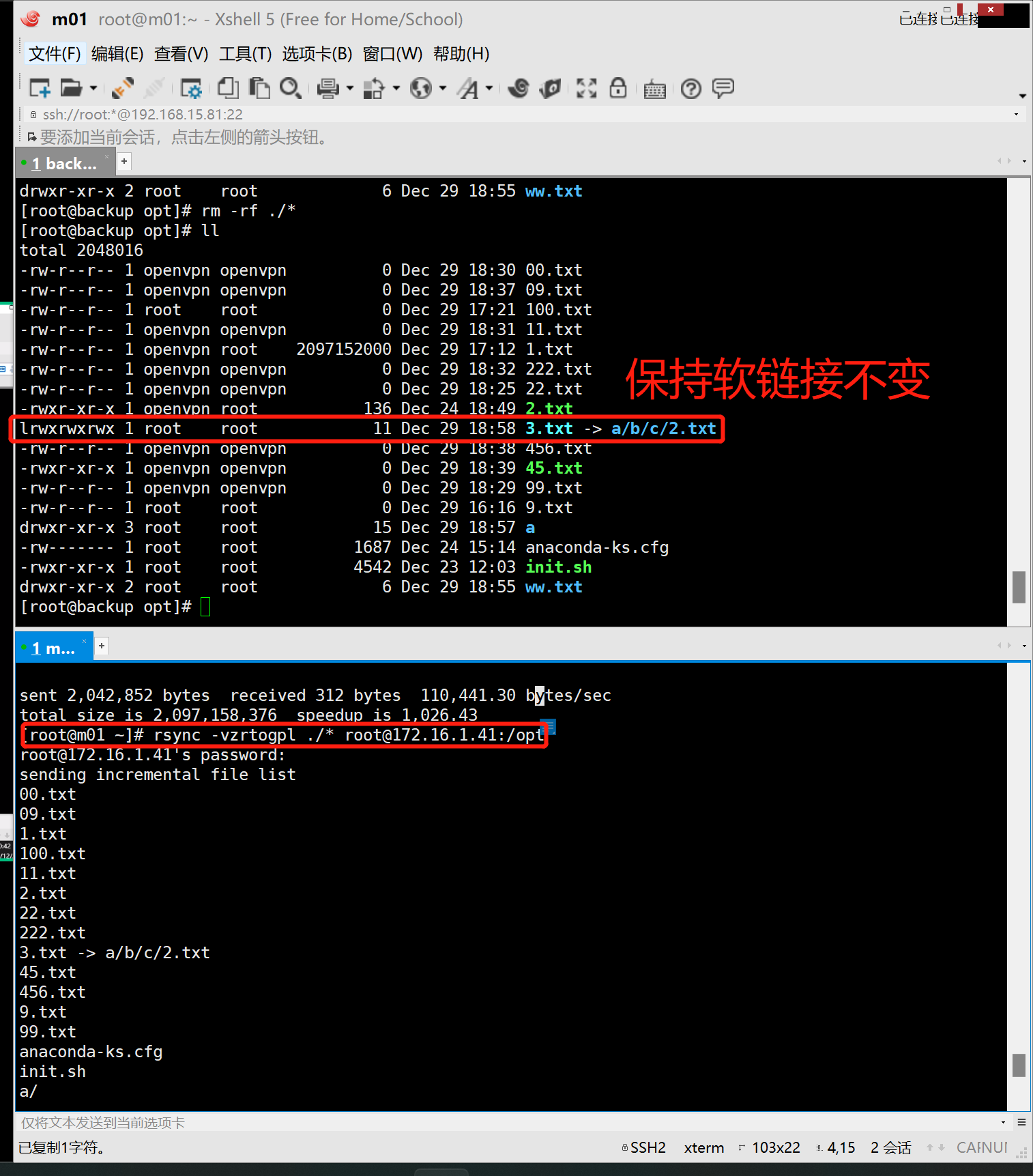Click 'init.sh' in the upper terminal listing

[x=559, y=567]
